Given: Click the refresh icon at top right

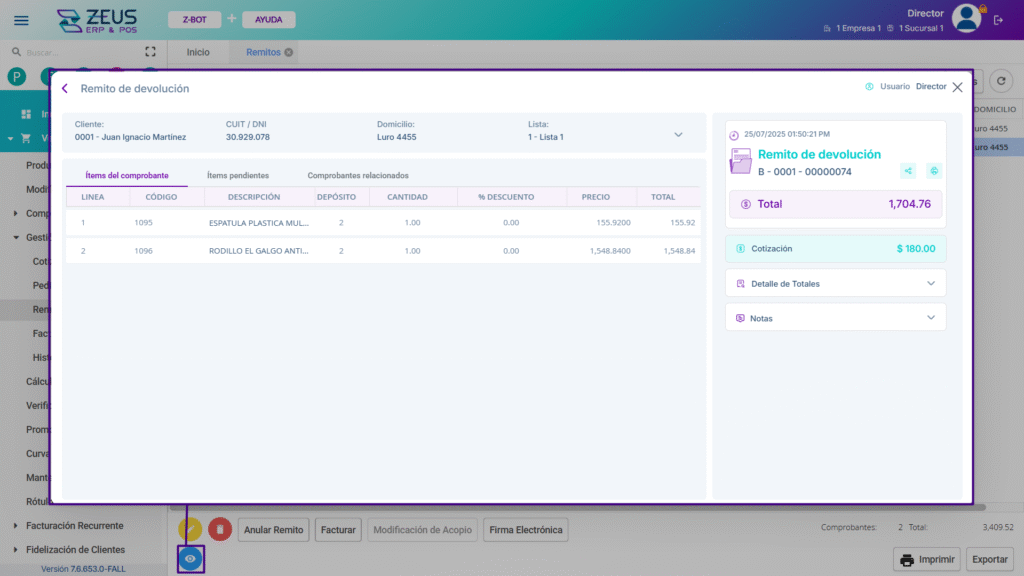Looking at the screenshot, I should click(x=1000, y=81).
